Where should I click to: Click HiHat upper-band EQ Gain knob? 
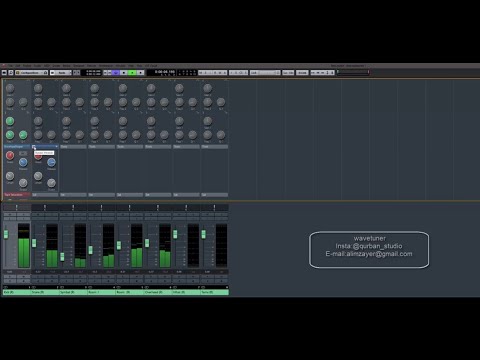pos(179,88)
